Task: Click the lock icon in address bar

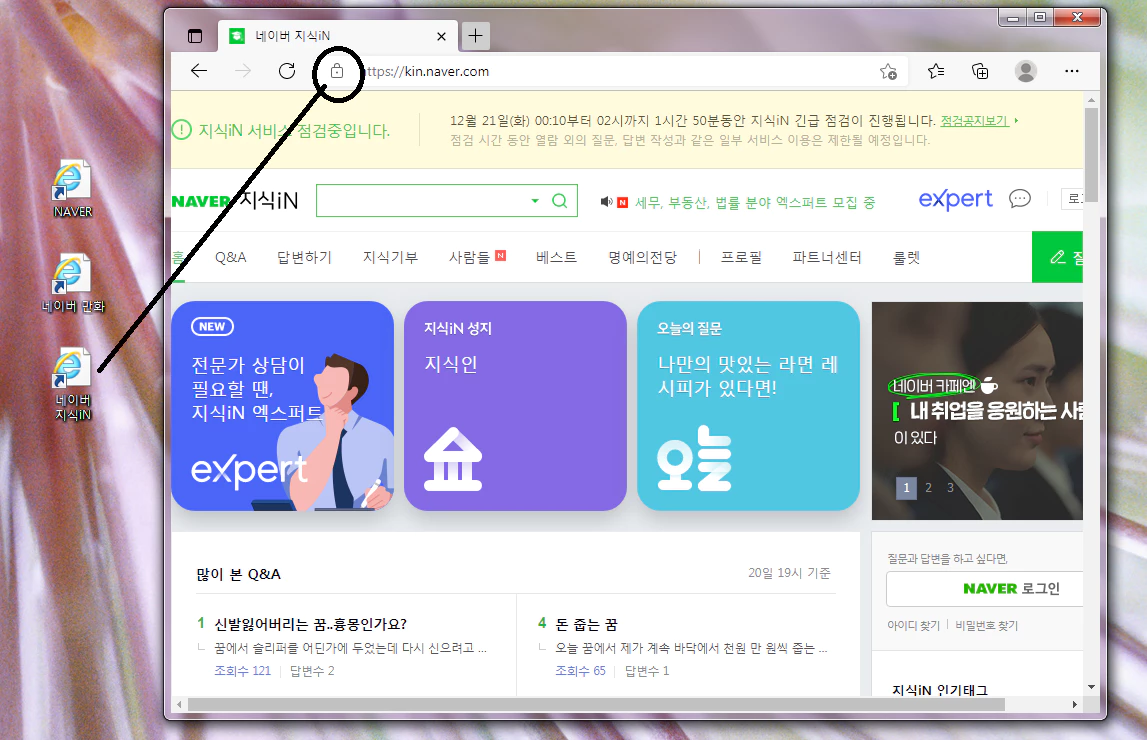Action: (336, 71)
